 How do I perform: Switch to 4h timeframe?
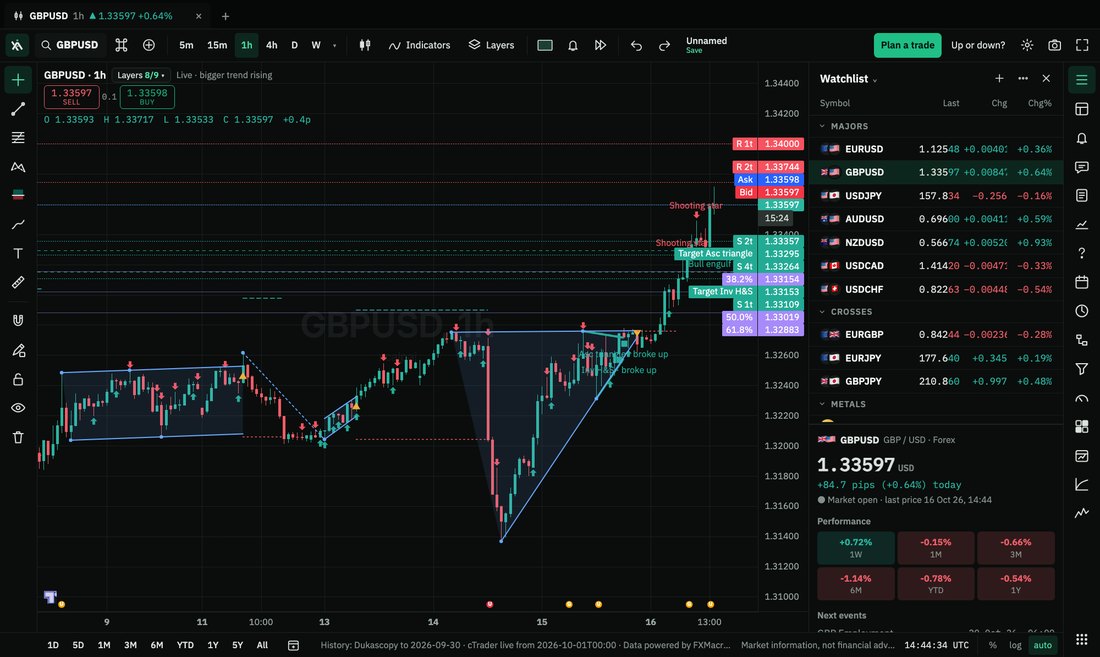pyautogui.click(x=271, y=45)
